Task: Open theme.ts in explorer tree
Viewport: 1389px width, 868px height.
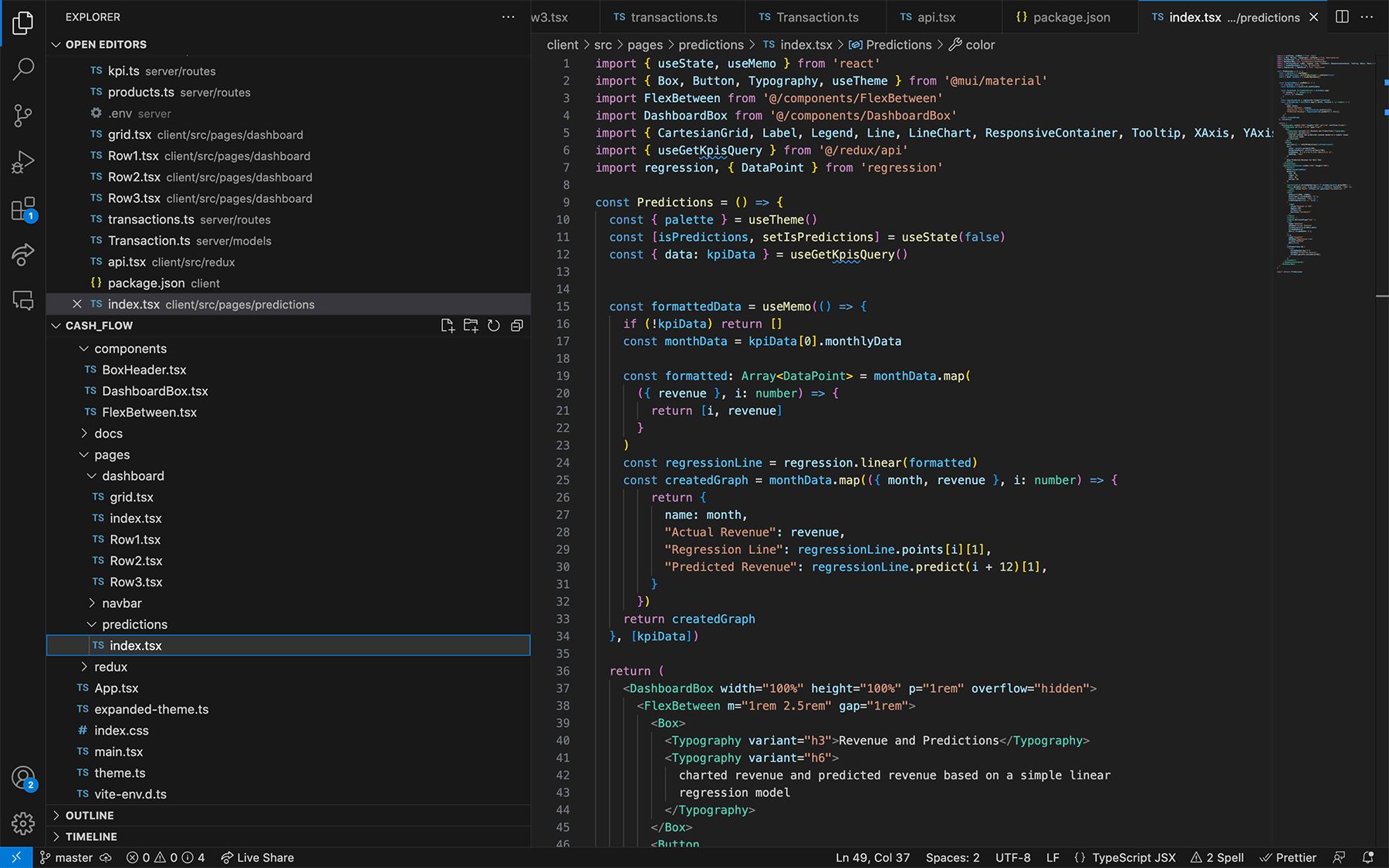Action: point(289,773)
